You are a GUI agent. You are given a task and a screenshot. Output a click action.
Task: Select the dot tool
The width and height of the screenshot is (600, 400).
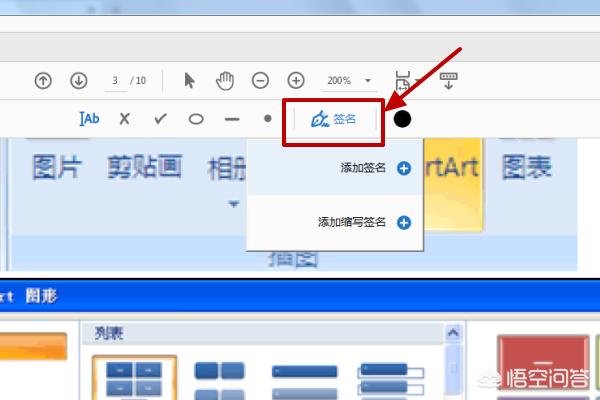(267, 119)
